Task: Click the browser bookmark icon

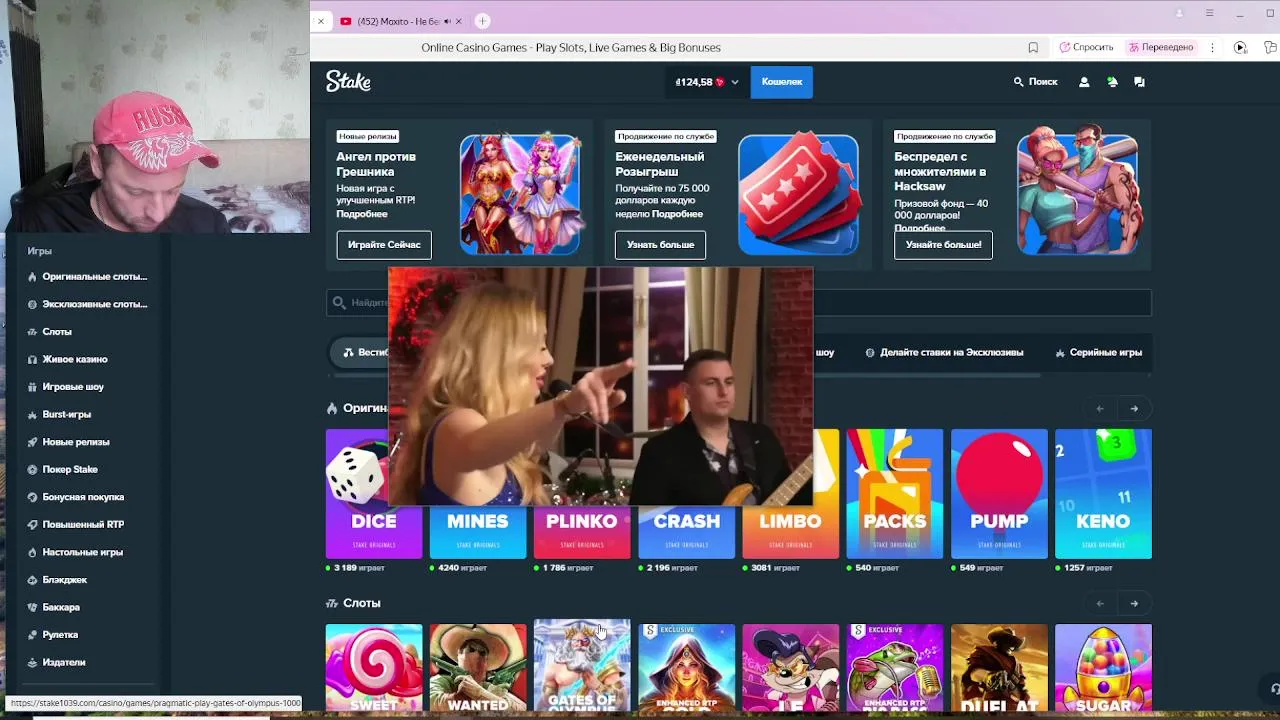Action: pyautogui.click(x=1033, y=47)
